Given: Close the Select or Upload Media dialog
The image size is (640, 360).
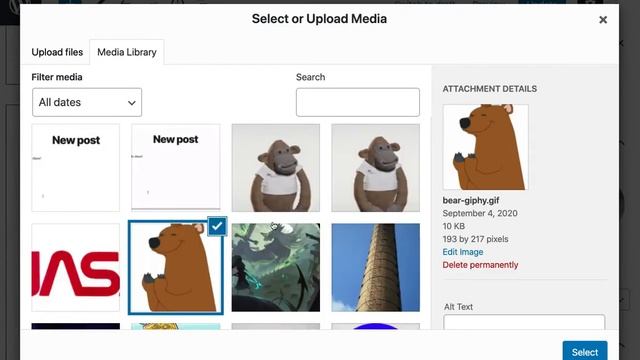Looking at the screenshot, I should click(603, 20).
